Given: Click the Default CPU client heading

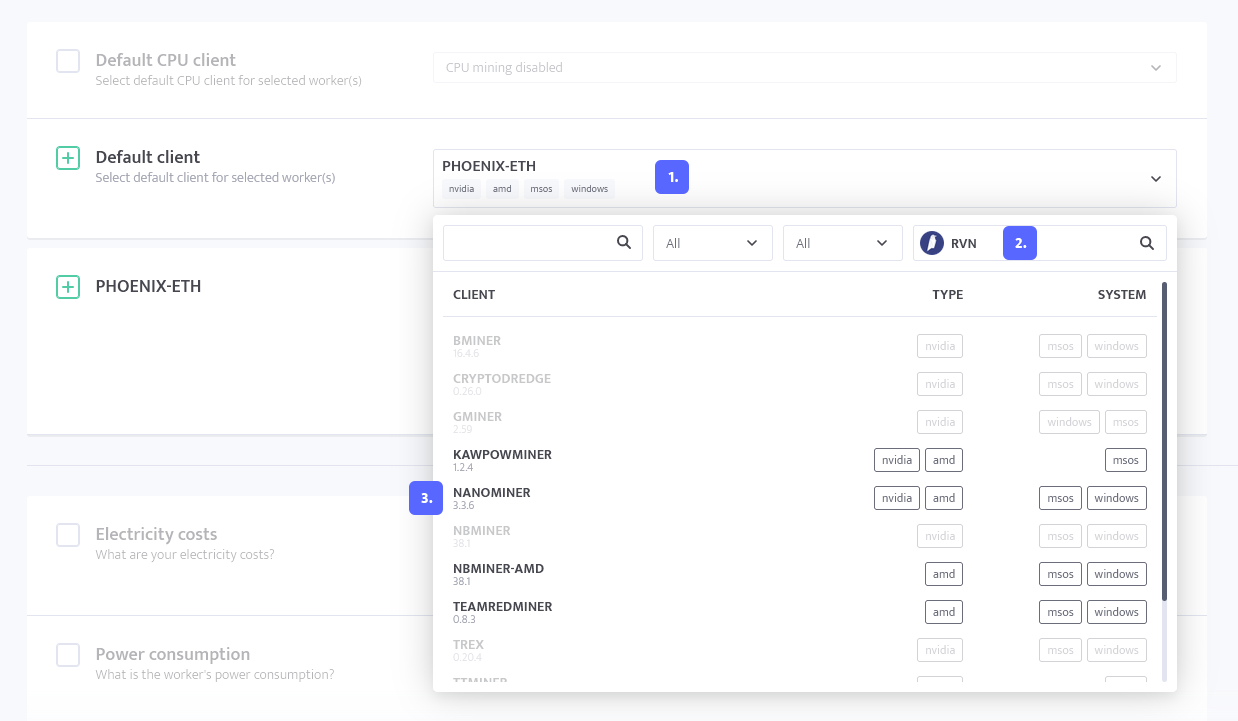Looking at the screenshot, I should [166, 60].
